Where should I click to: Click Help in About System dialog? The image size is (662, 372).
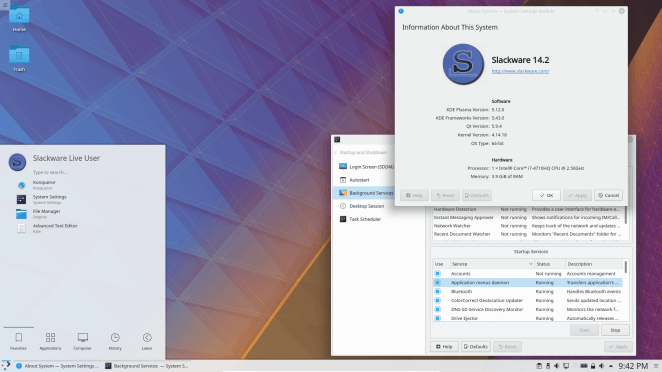click(414, 196)
